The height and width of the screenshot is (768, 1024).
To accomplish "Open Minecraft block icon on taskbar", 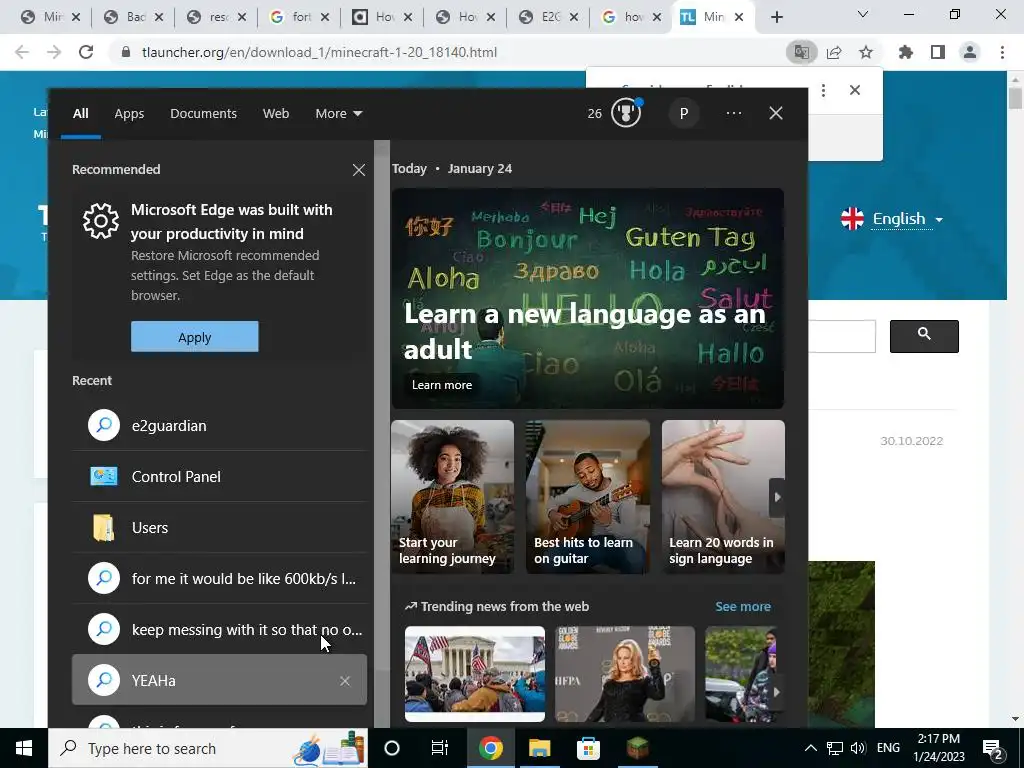I will [637, 748].
